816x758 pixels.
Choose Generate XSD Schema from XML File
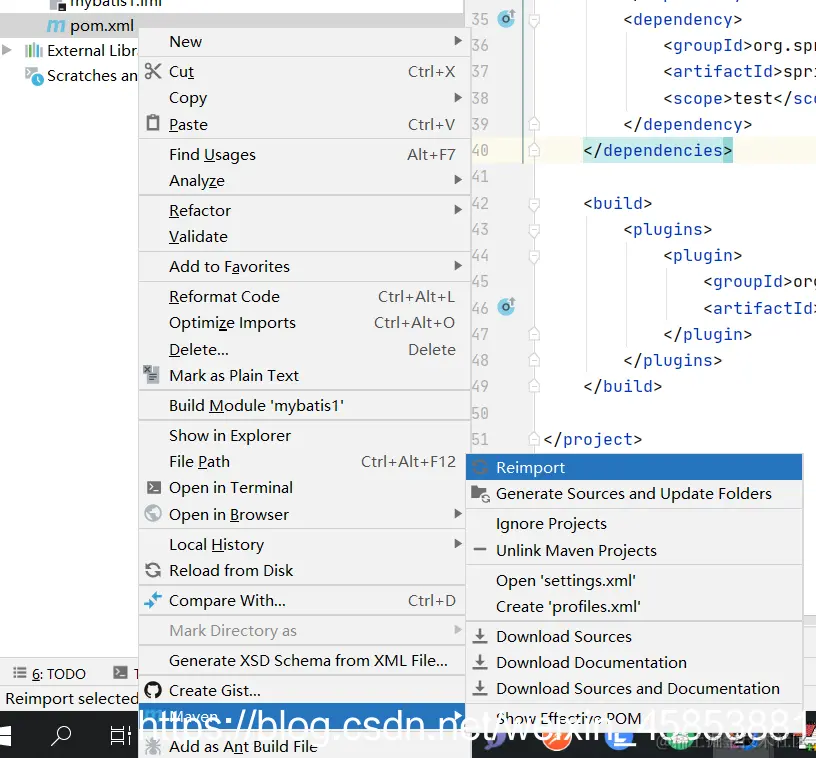[304, 660]
